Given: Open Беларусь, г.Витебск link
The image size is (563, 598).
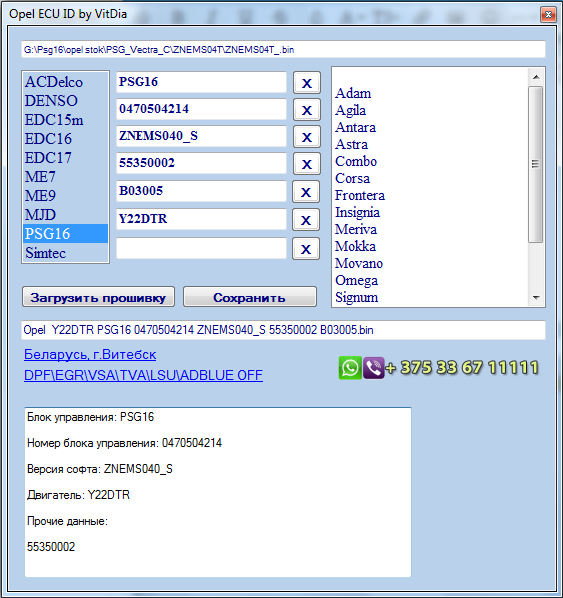Looking at the screenshot, I should pos(90,355).
